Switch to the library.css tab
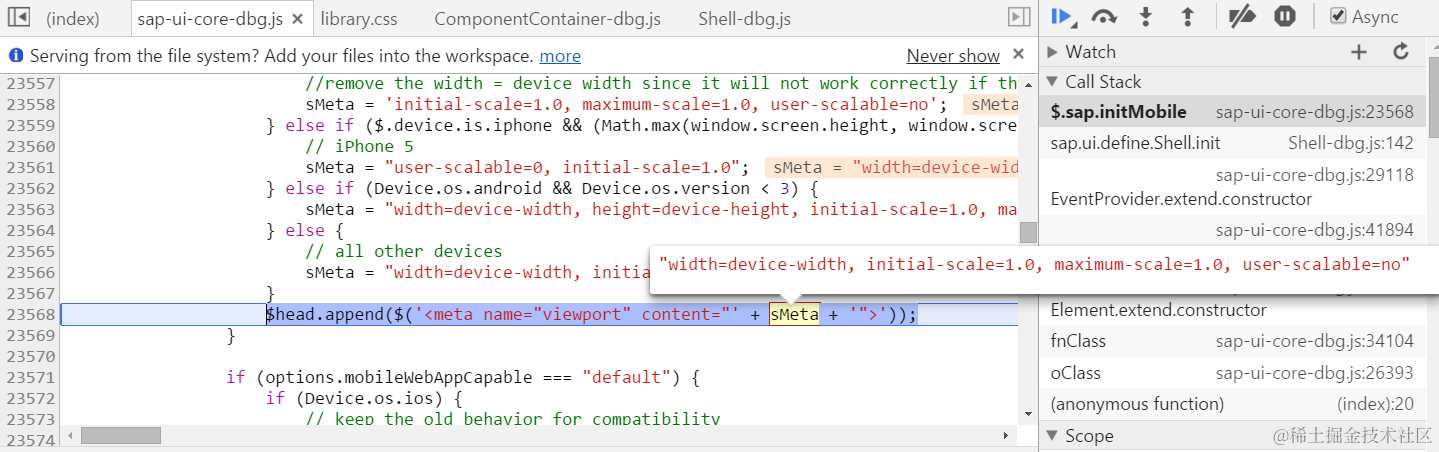 pos(359,19)
